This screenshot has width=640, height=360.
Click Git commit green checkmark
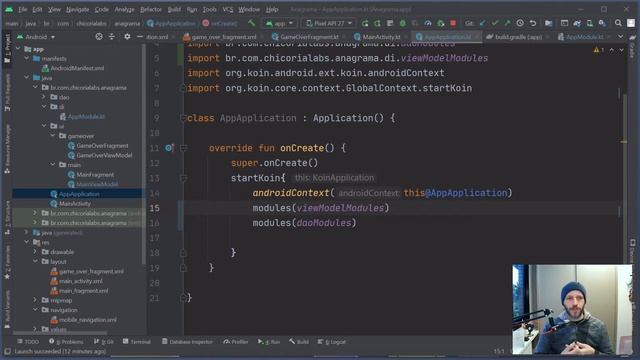click(495, 23)
